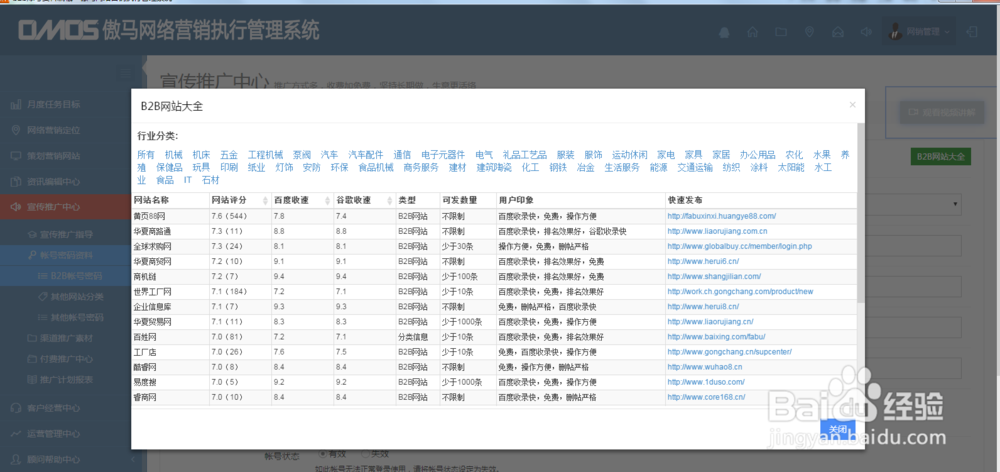Open the select dropdown arrow behind the dialog
The width and height of the screenshot is (1000, 472).
[955, 204]
